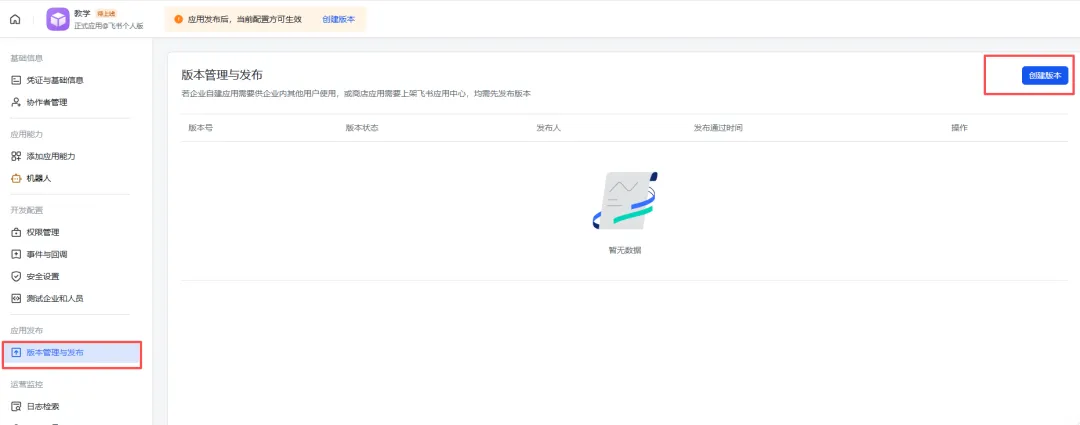Viewport: 1080px width, 425px height.
Task: Open the 日志检索 log search icon
Action: click(17, 406)
